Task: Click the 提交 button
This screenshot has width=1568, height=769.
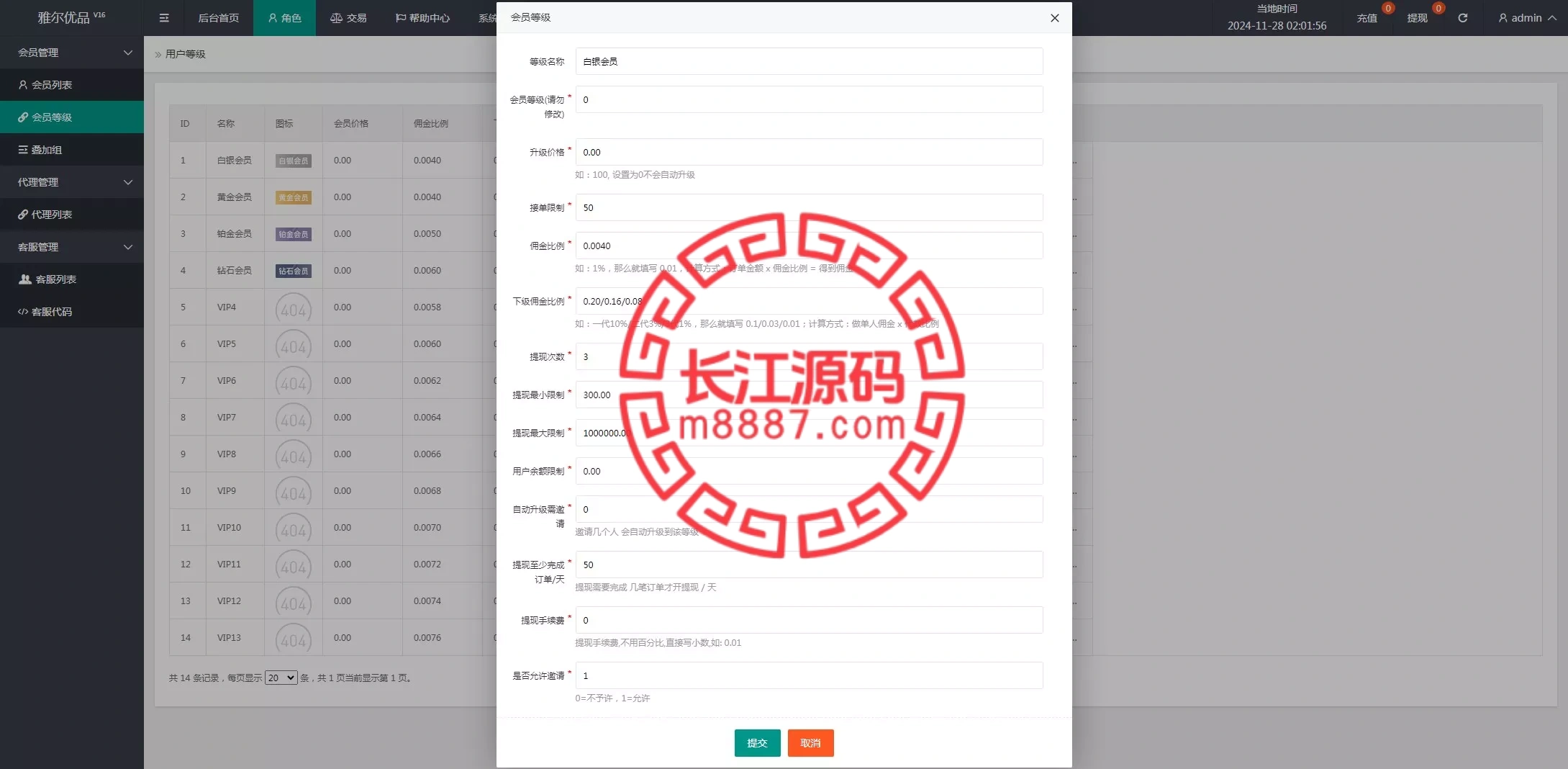Action: coord(757,743)
